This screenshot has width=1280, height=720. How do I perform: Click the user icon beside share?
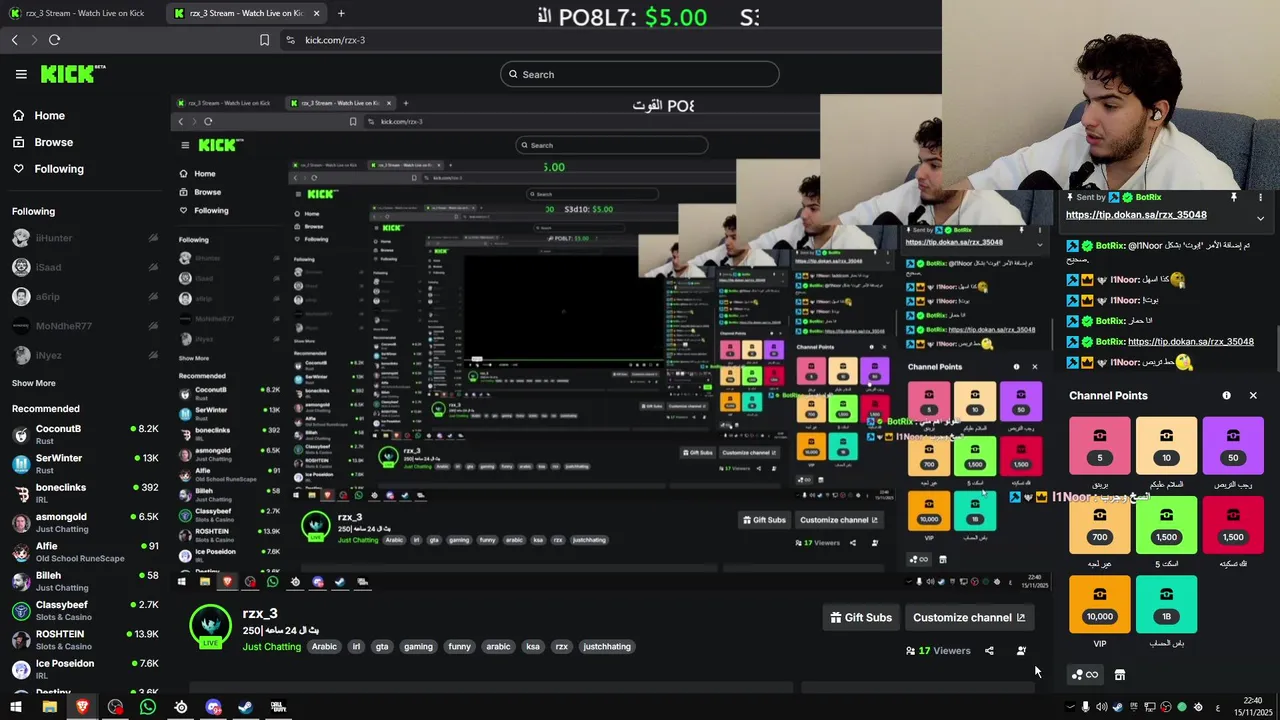point(1021,651)
